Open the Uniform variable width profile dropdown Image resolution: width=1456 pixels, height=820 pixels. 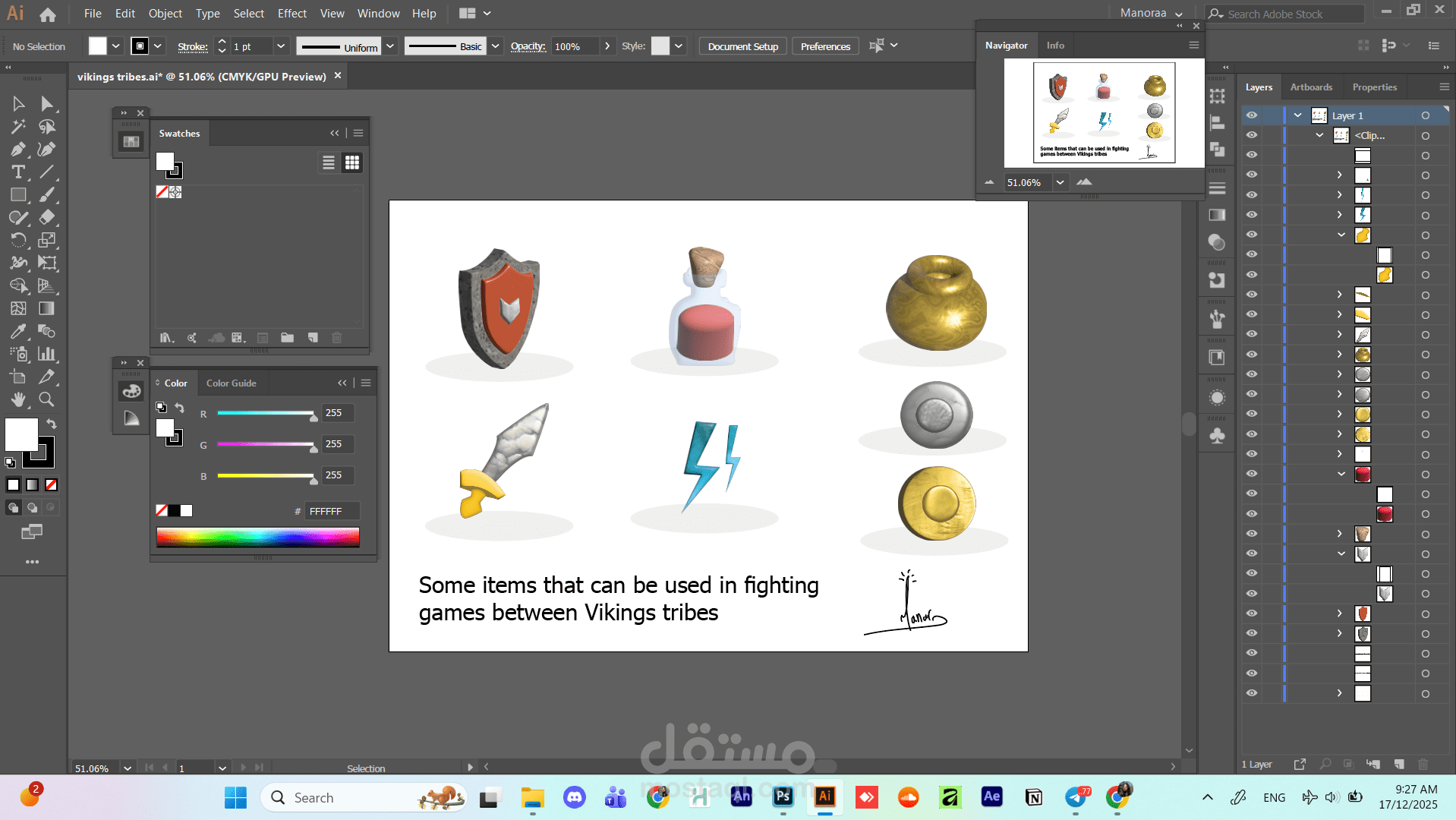390,46
